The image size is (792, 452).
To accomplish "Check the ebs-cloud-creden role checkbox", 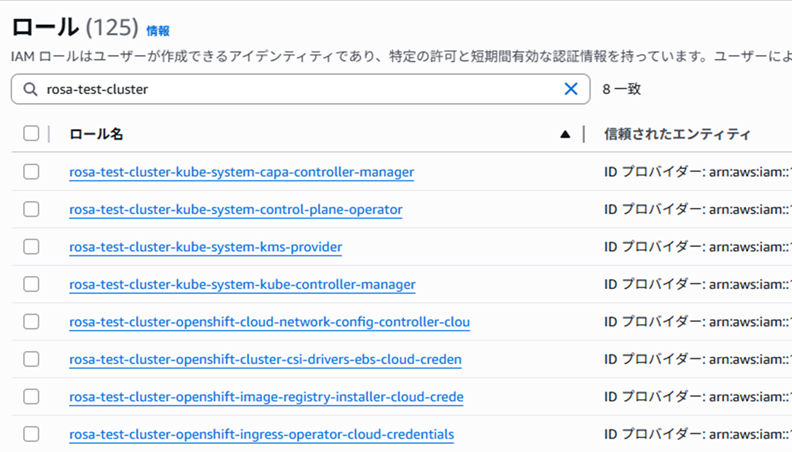I will tap(31, 359).
